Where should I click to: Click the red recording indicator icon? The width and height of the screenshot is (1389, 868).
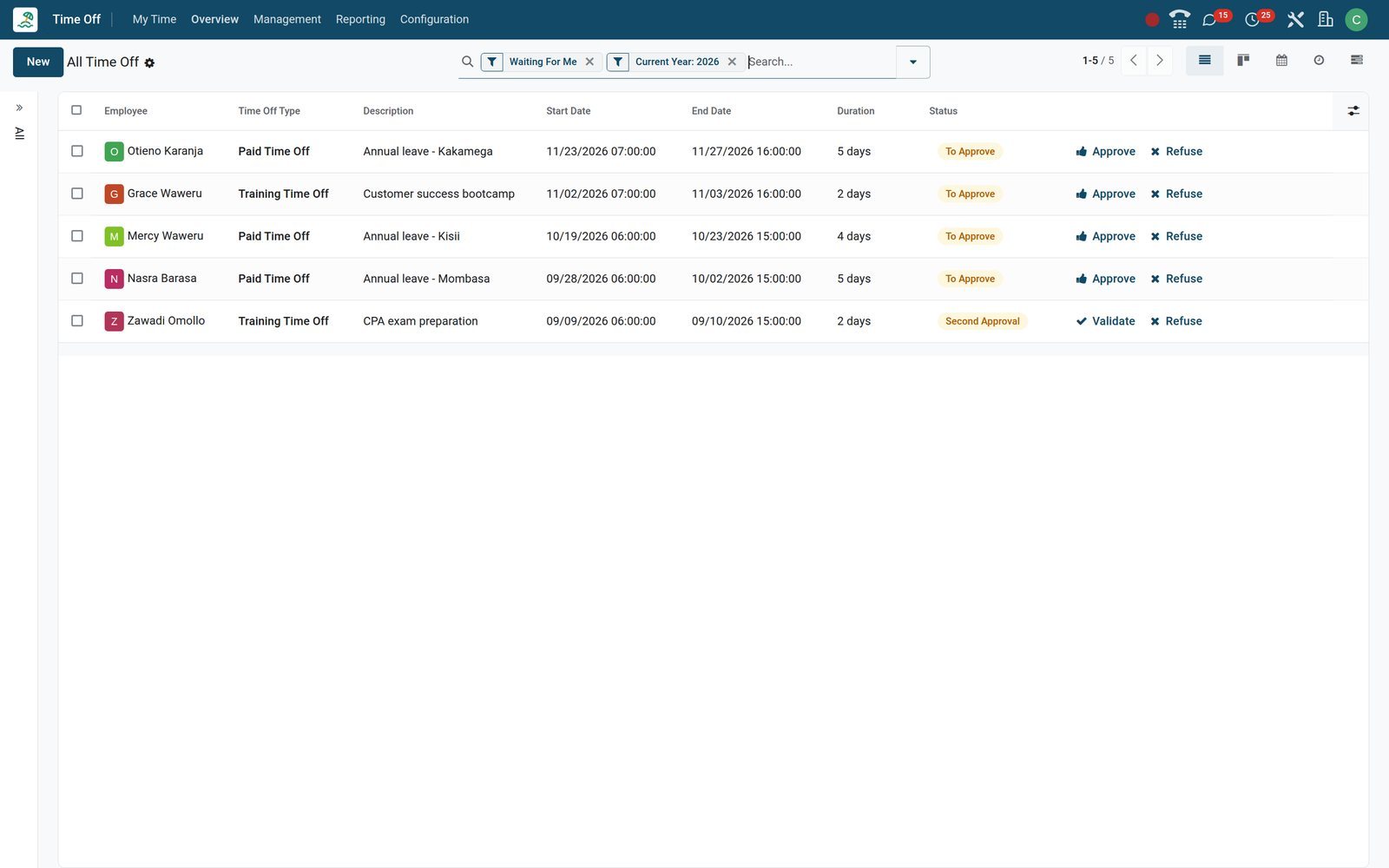pos(1152,20)
